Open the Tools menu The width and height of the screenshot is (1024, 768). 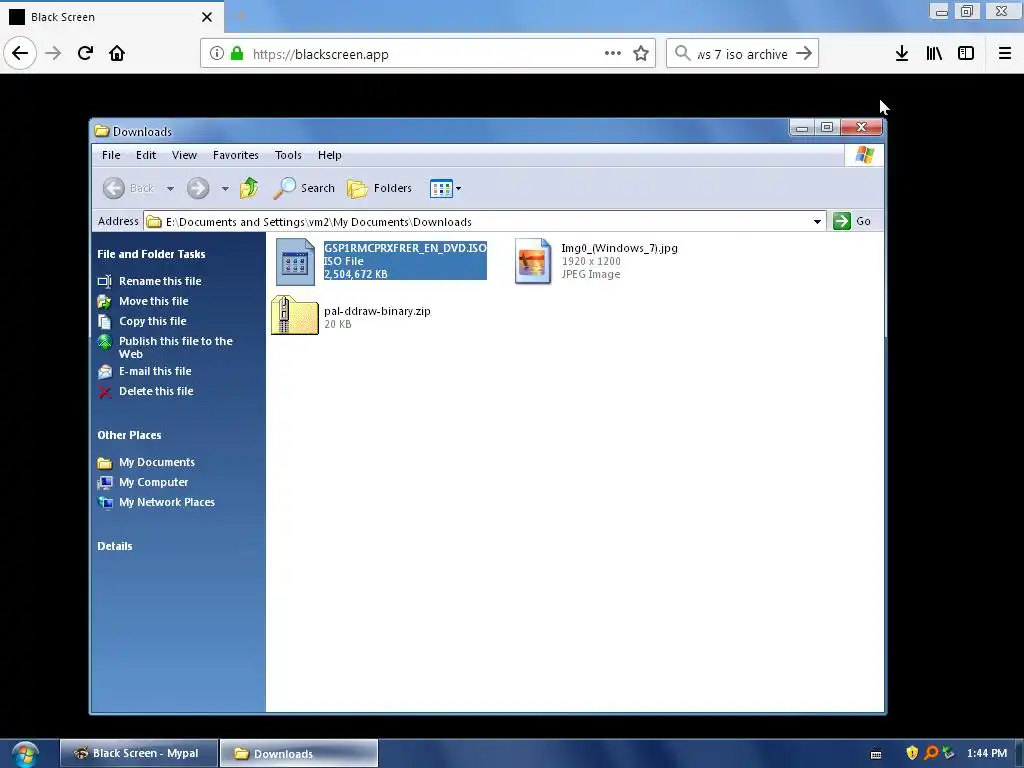click(x=288, y=155)
